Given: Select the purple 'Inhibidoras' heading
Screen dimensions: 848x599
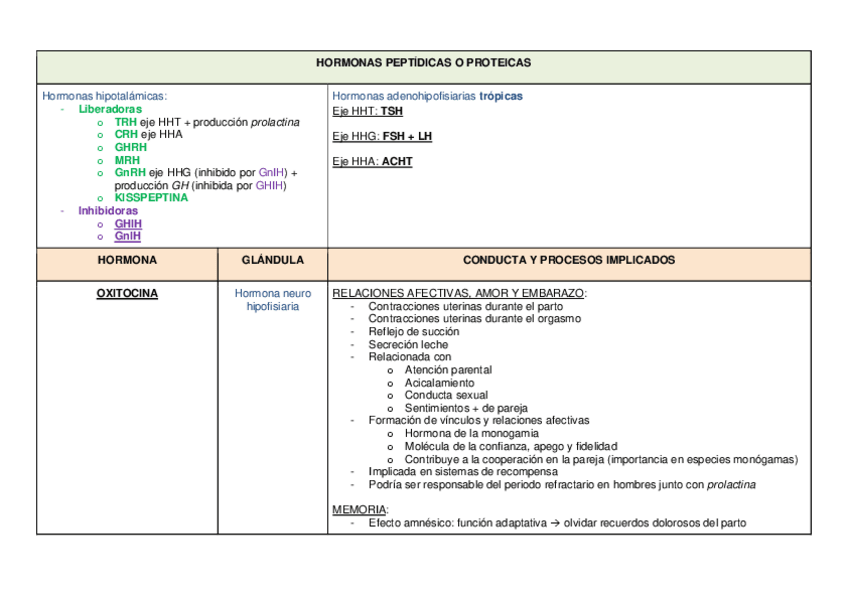Looking at the screenshot, I should pos(108,211).
